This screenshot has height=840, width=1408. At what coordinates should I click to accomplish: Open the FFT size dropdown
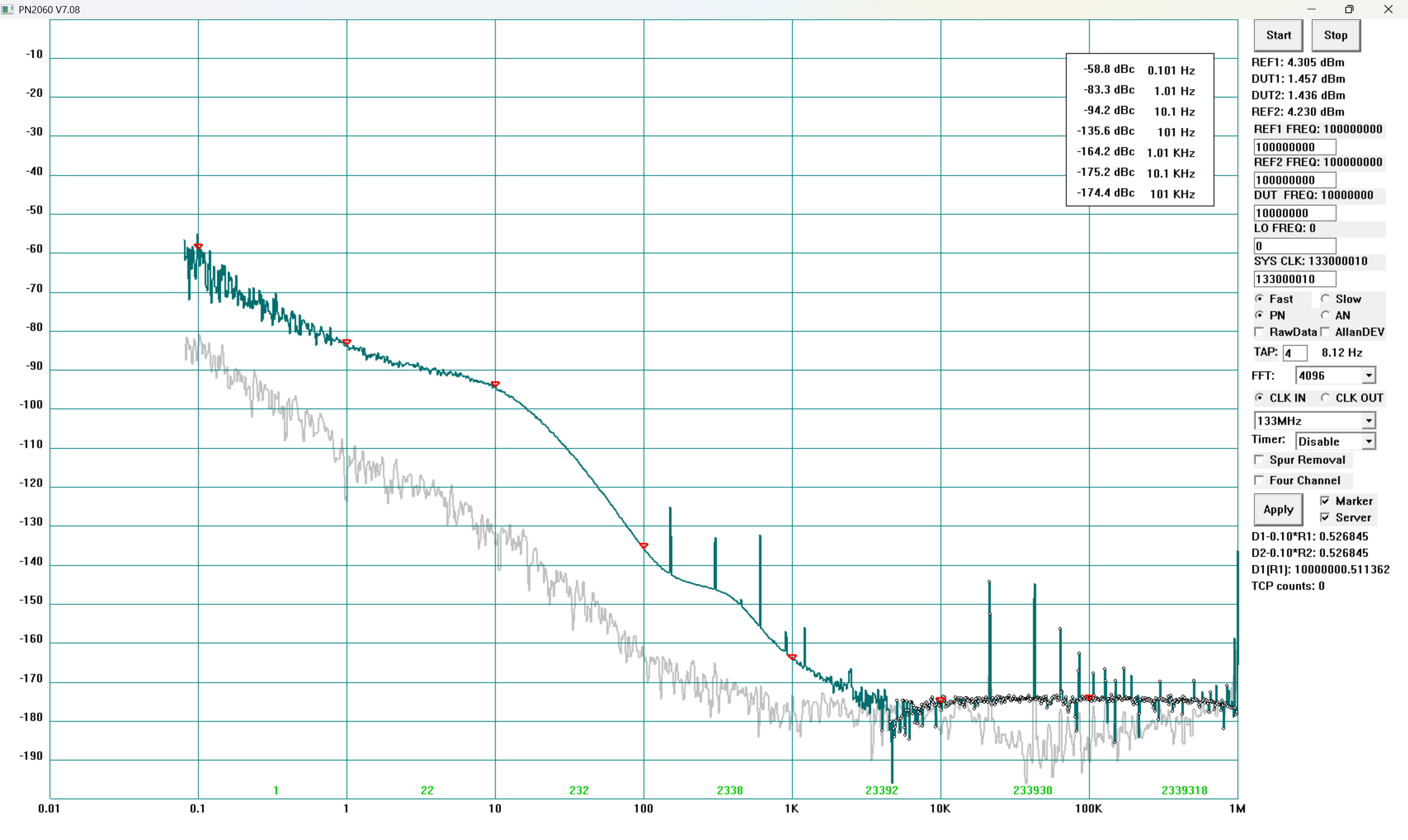coord(1368,375)
